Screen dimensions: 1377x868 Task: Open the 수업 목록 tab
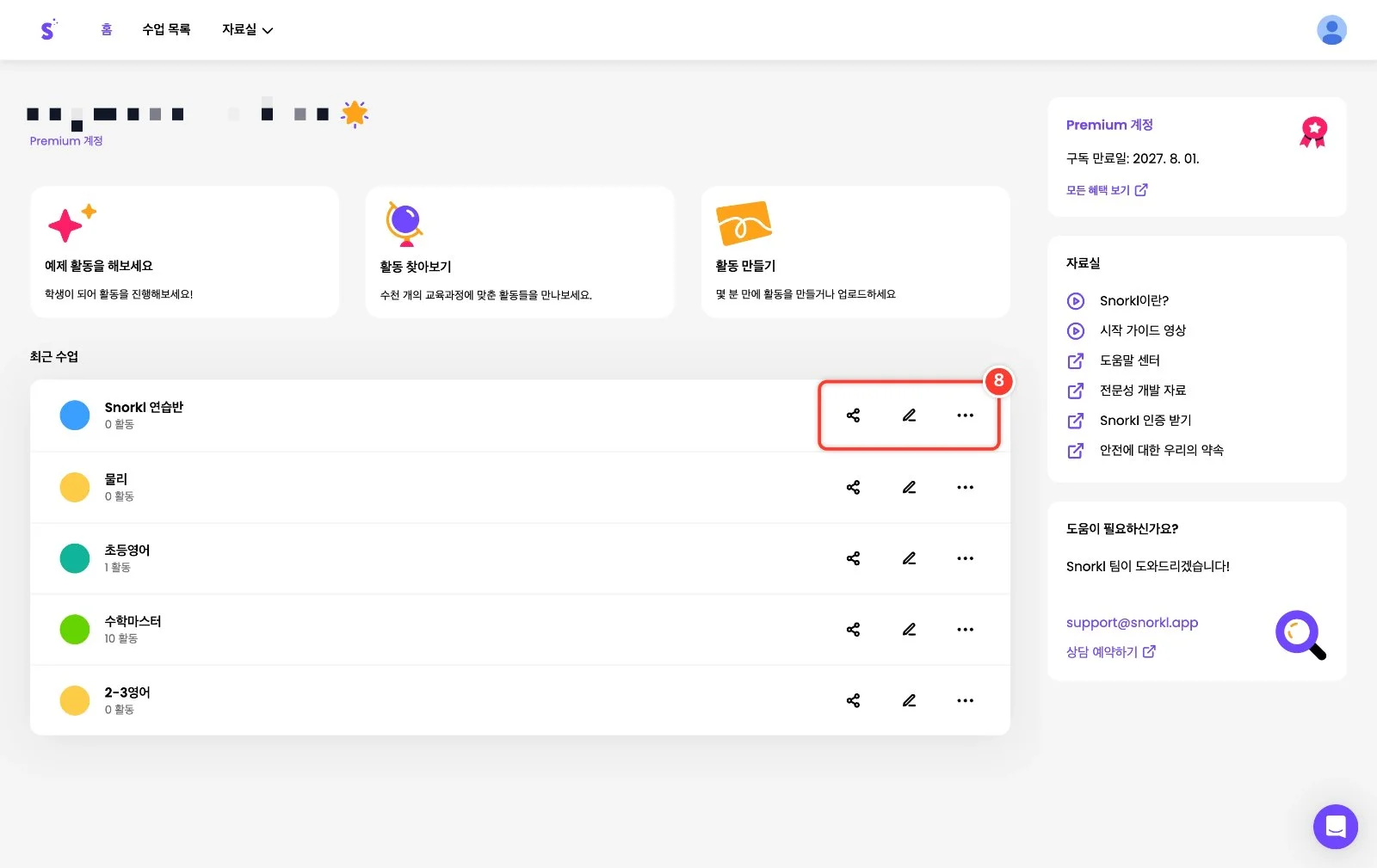pos(166,30)
